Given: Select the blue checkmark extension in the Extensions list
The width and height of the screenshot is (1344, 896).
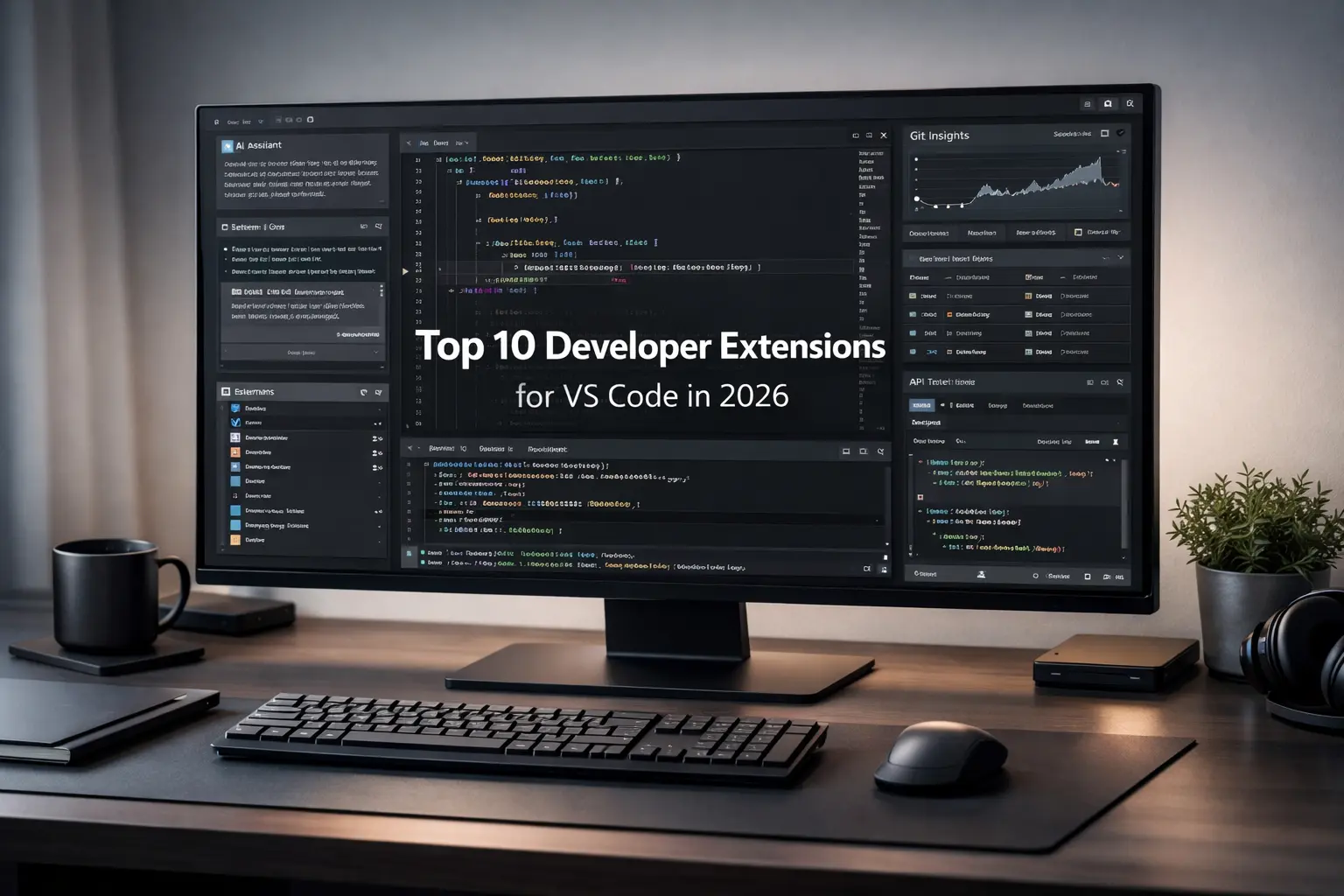Looking at the screenshot, I should (235, 423).
